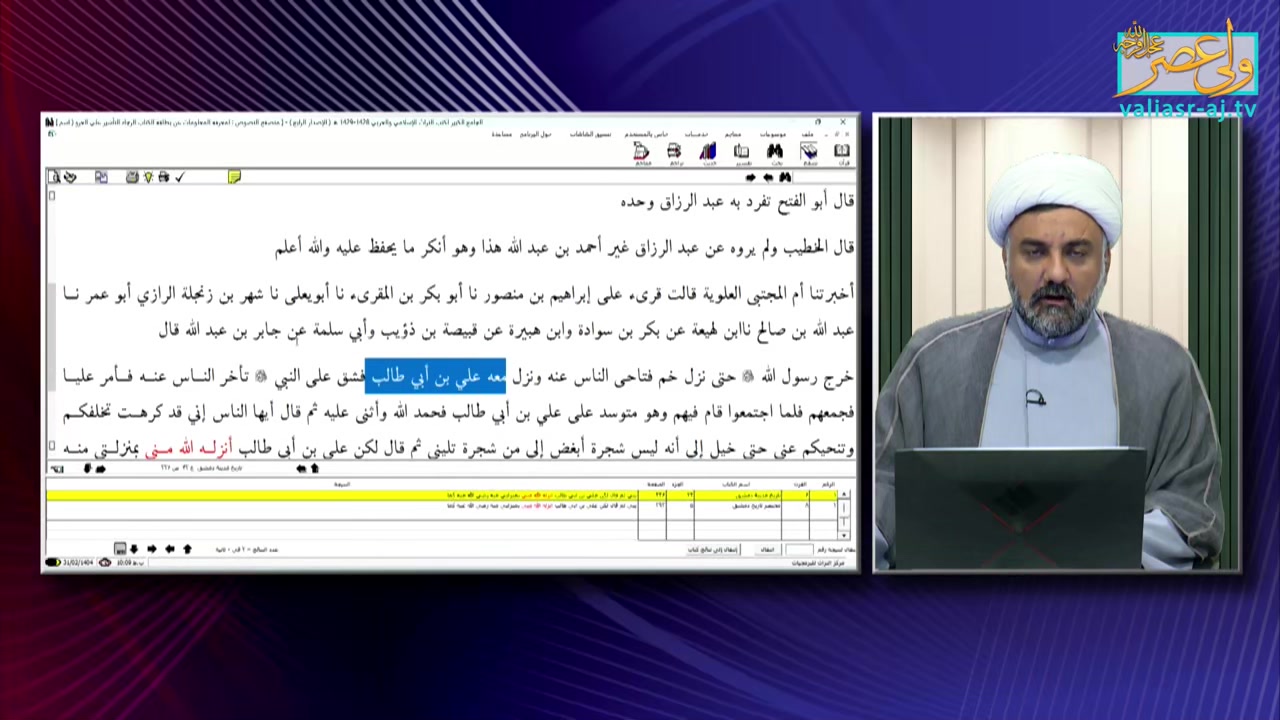Select the highlighted open-book icon in the main toolbar
Viewport: 1280px width, 720px height.
[x=808, y=151]
